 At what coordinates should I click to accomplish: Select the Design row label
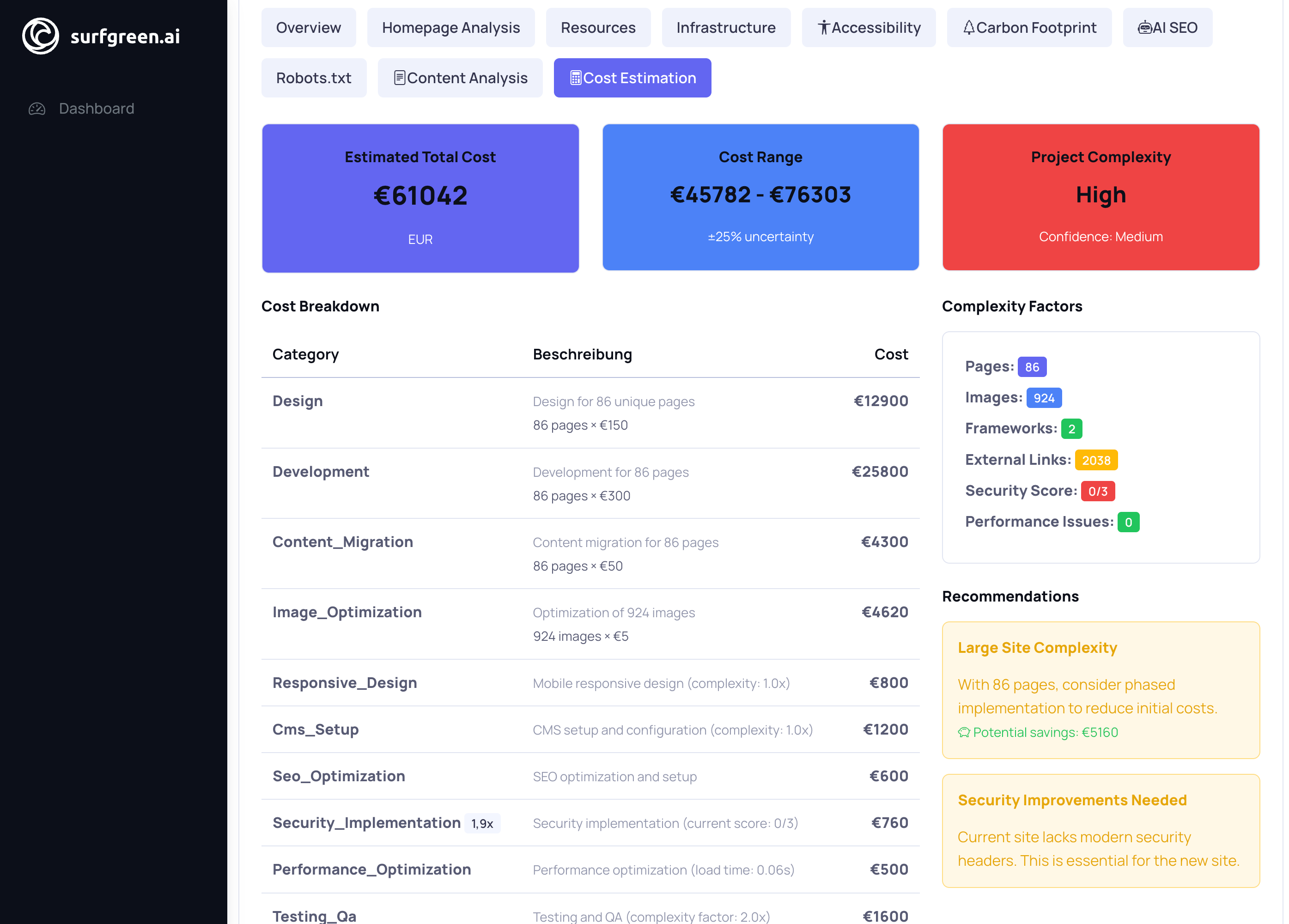297,401
